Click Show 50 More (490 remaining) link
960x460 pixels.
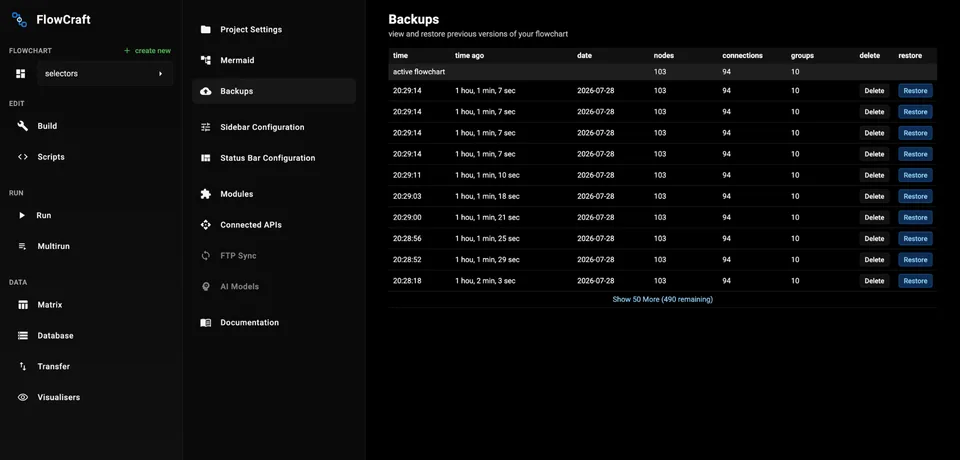662,300
